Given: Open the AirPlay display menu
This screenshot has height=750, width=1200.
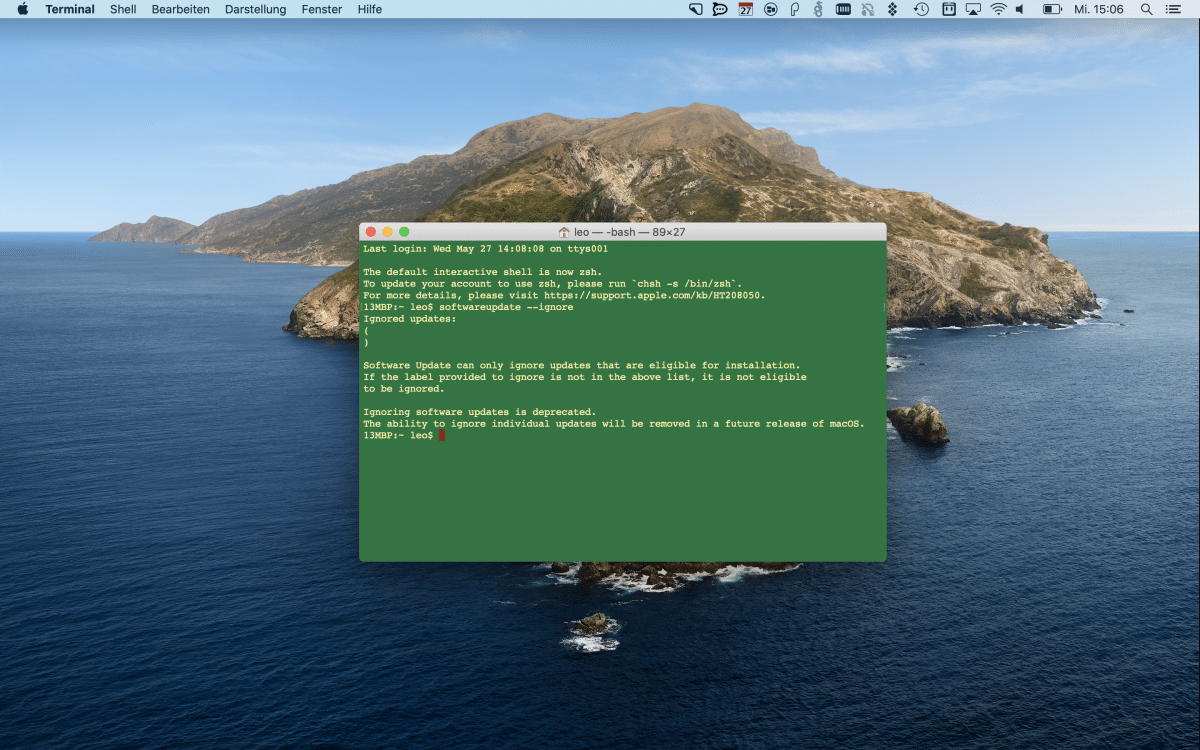Looking at the screenshot, I should point(973,9).
